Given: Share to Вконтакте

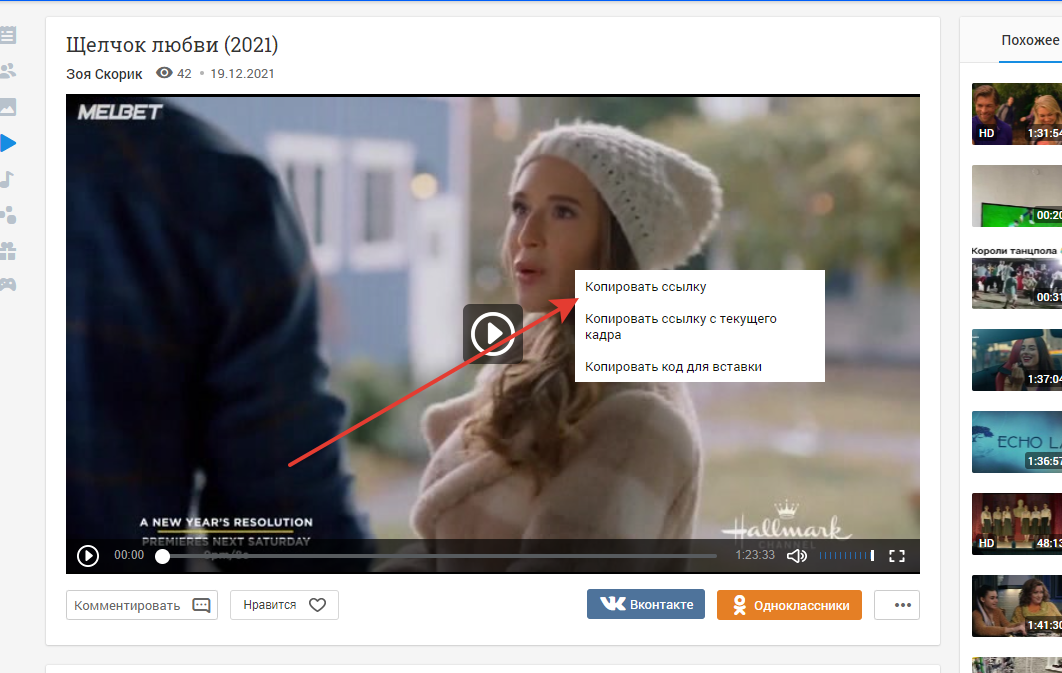Looking at the screenshot, I should click(x=645, y=604).
